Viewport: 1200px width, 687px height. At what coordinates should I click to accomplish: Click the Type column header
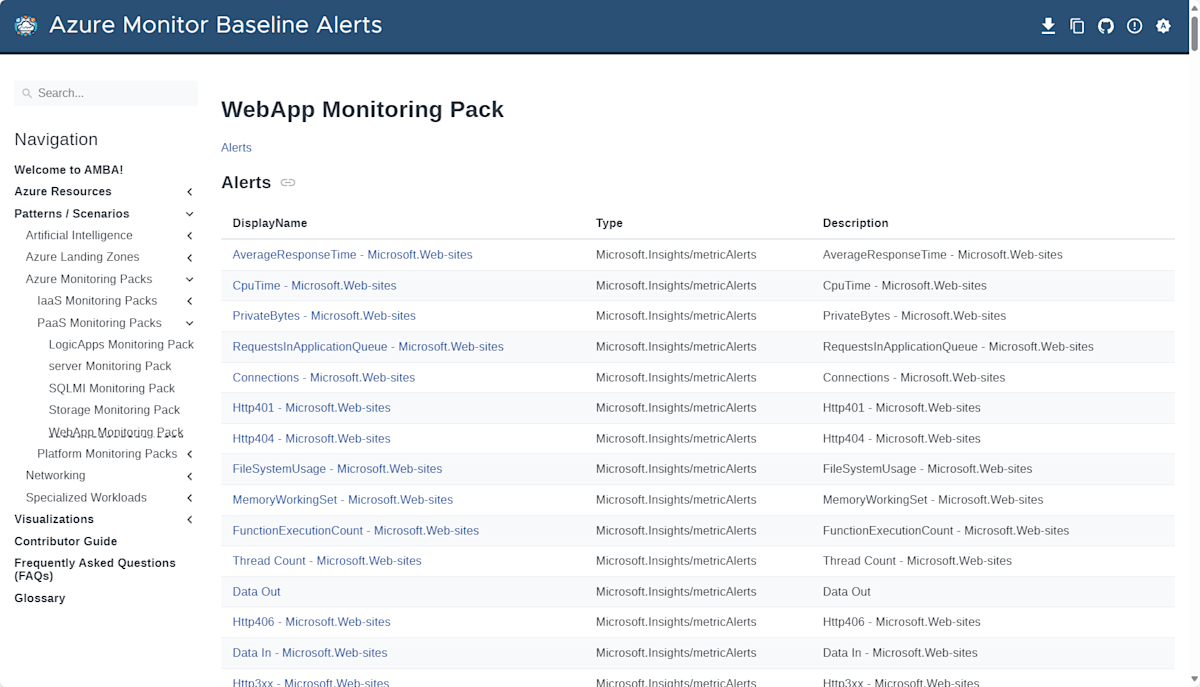609,223
